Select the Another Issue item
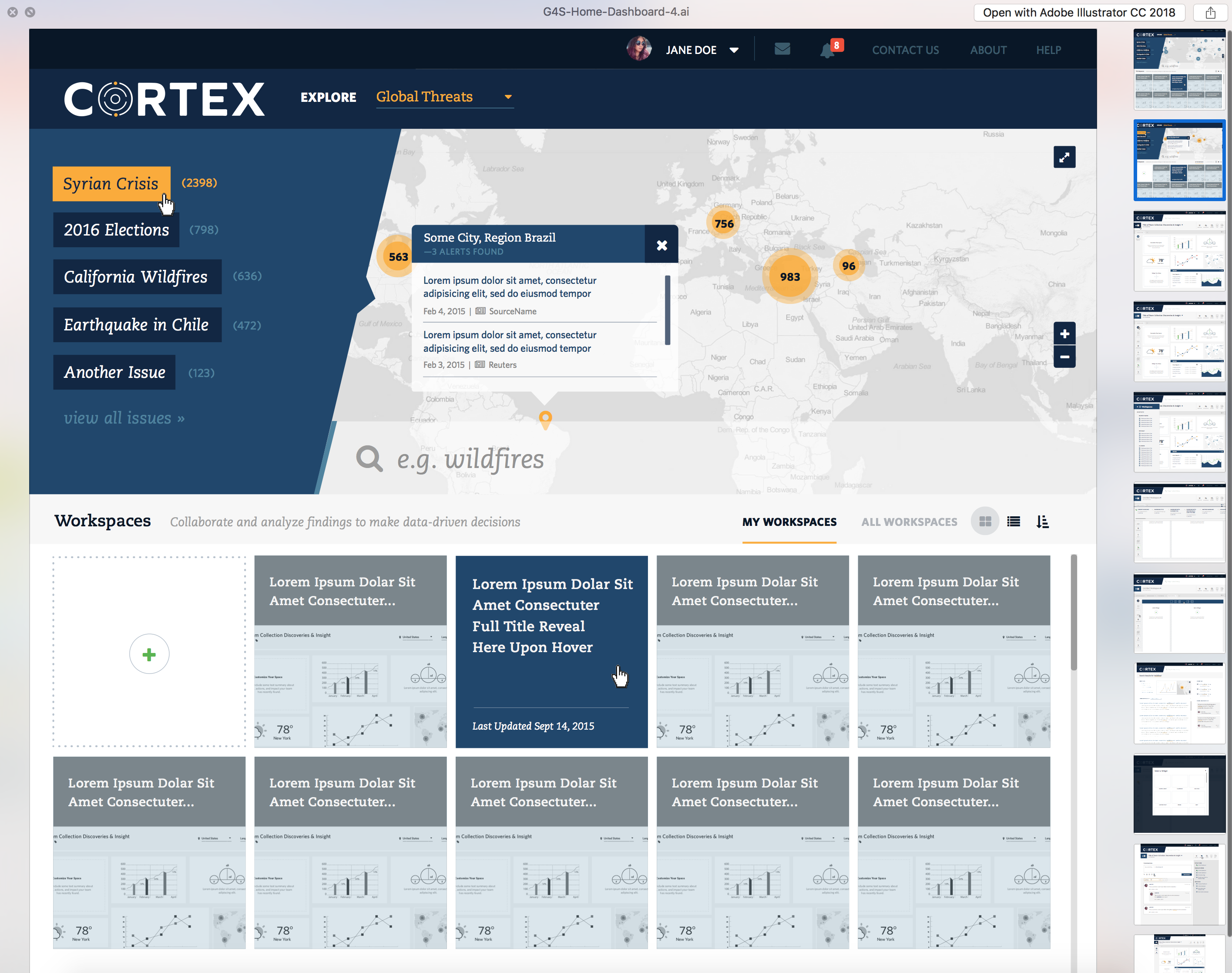Image resolution: width=1232 pixels, height=973 pixels. (114, 373)
